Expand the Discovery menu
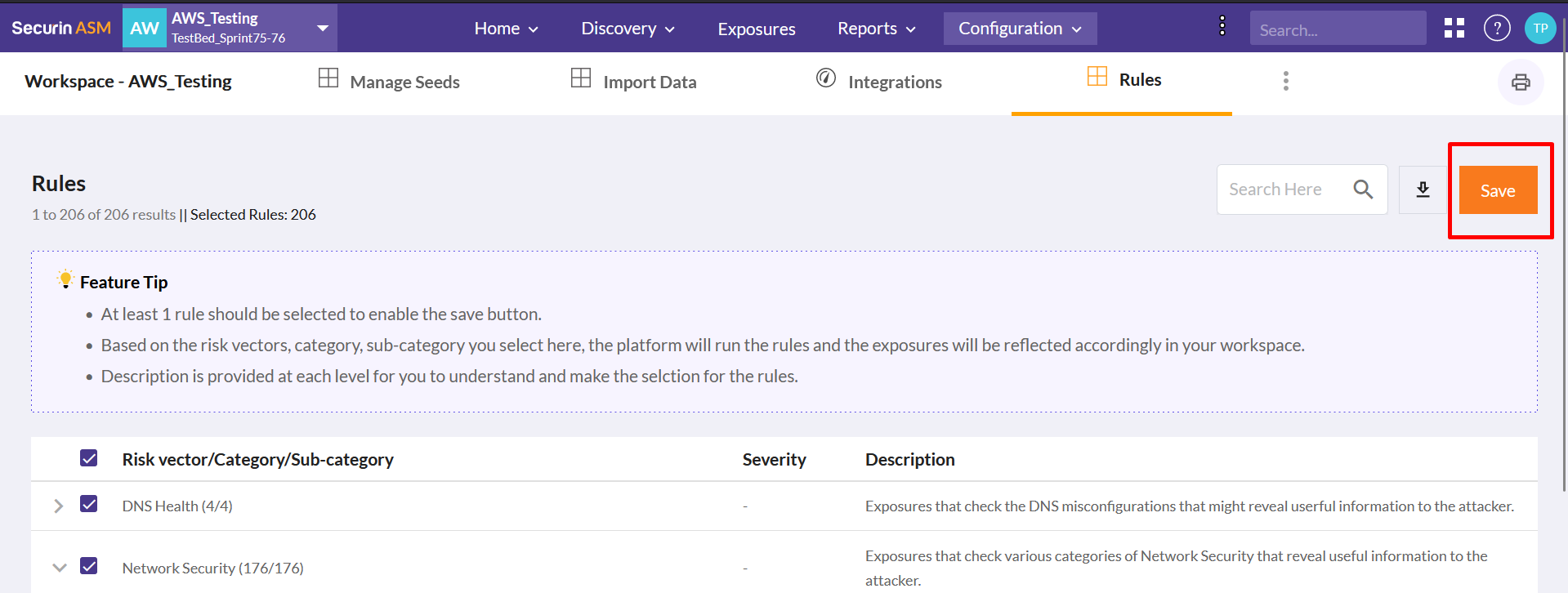This screenshot has height=593, width=1568. pyautogui.click(x=628, y=29)
